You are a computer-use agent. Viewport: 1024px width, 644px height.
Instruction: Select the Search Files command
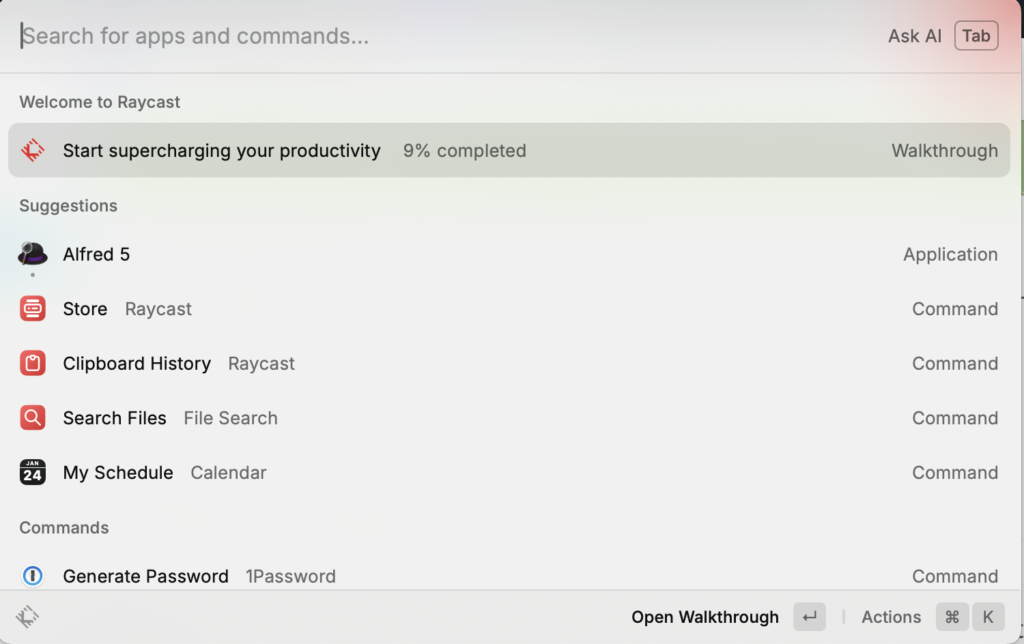pyautogui.click(x=500, y=418)
